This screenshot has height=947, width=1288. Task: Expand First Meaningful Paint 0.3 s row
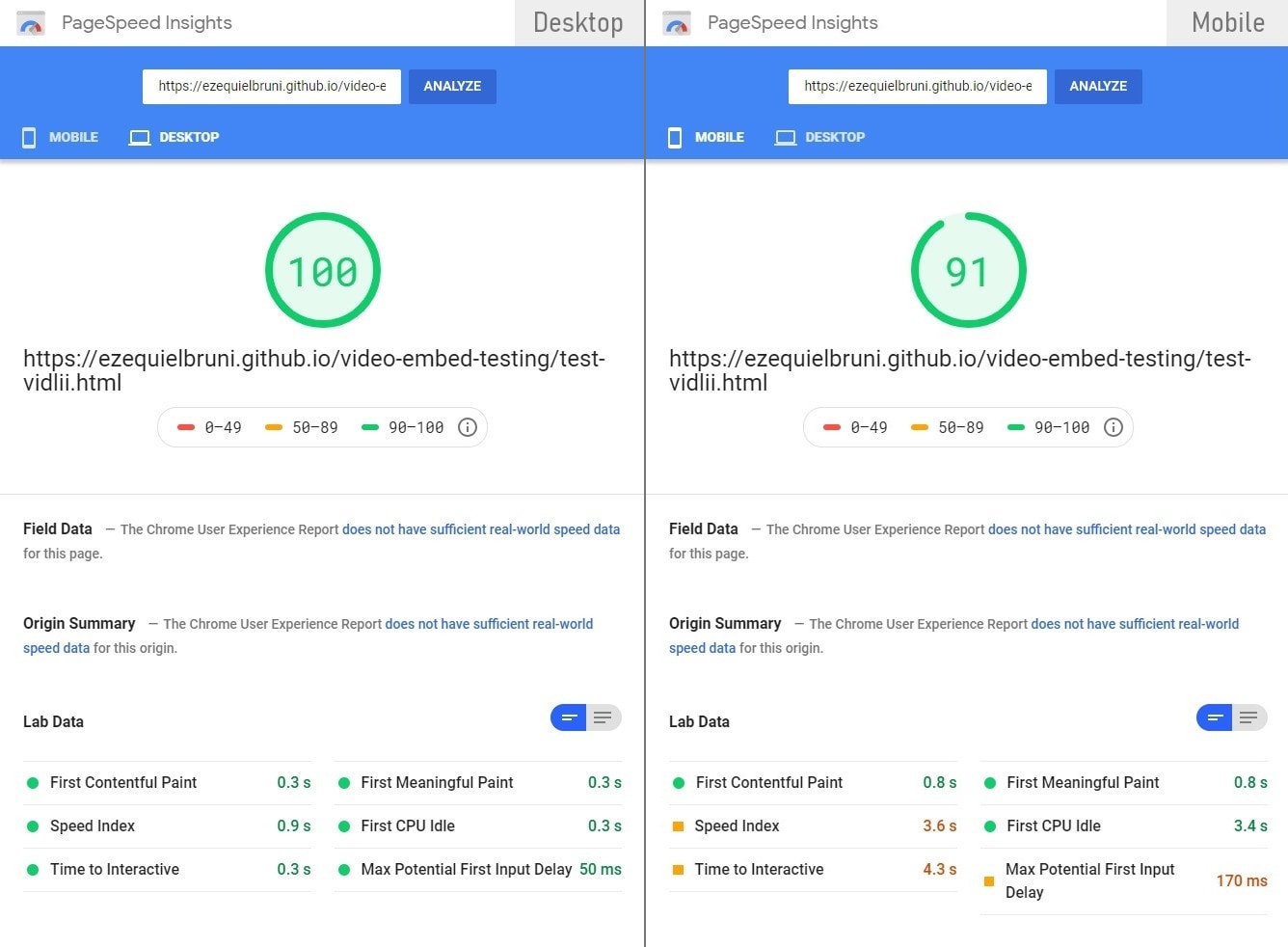coord(478,783)
